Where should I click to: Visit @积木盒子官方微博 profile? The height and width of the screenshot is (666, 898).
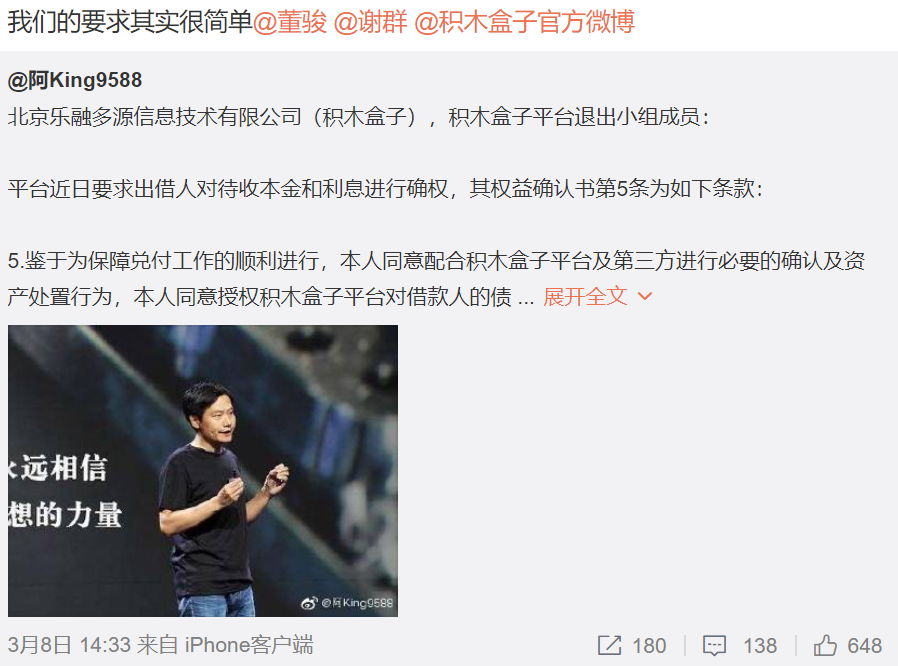[x=525, y=22]
